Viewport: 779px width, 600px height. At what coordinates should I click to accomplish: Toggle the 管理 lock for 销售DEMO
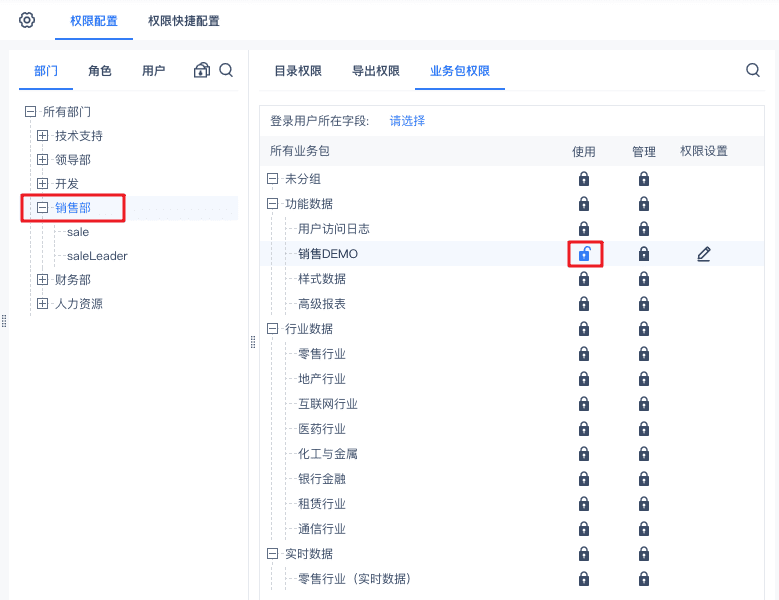644,254
